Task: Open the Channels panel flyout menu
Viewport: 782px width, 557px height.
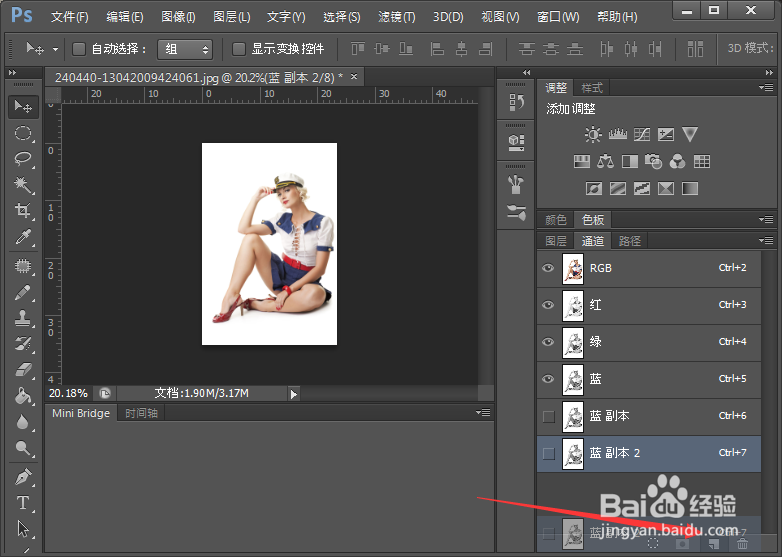Action: pos(766,240)
